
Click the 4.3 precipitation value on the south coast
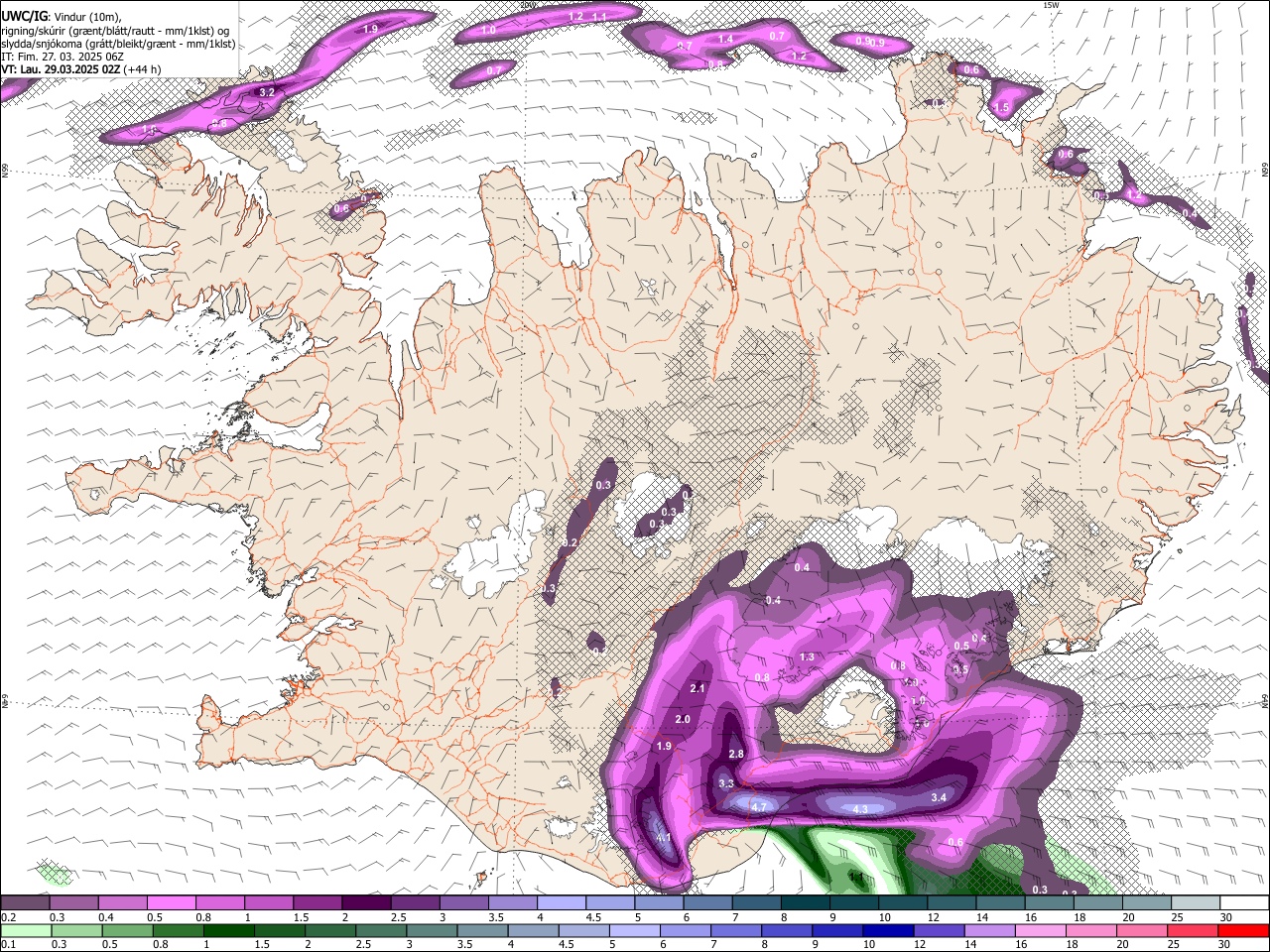coord(860,809)
